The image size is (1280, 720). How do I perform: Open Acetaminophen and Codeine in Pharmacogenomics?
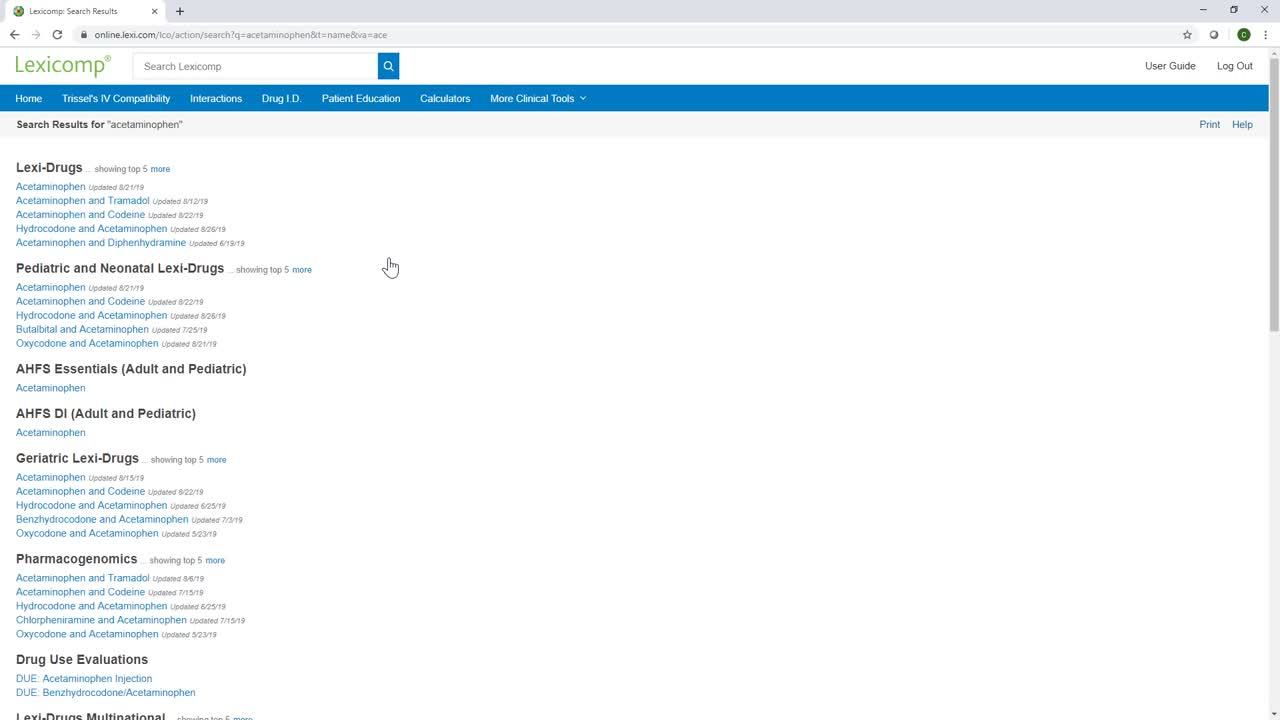coord(80,592)
